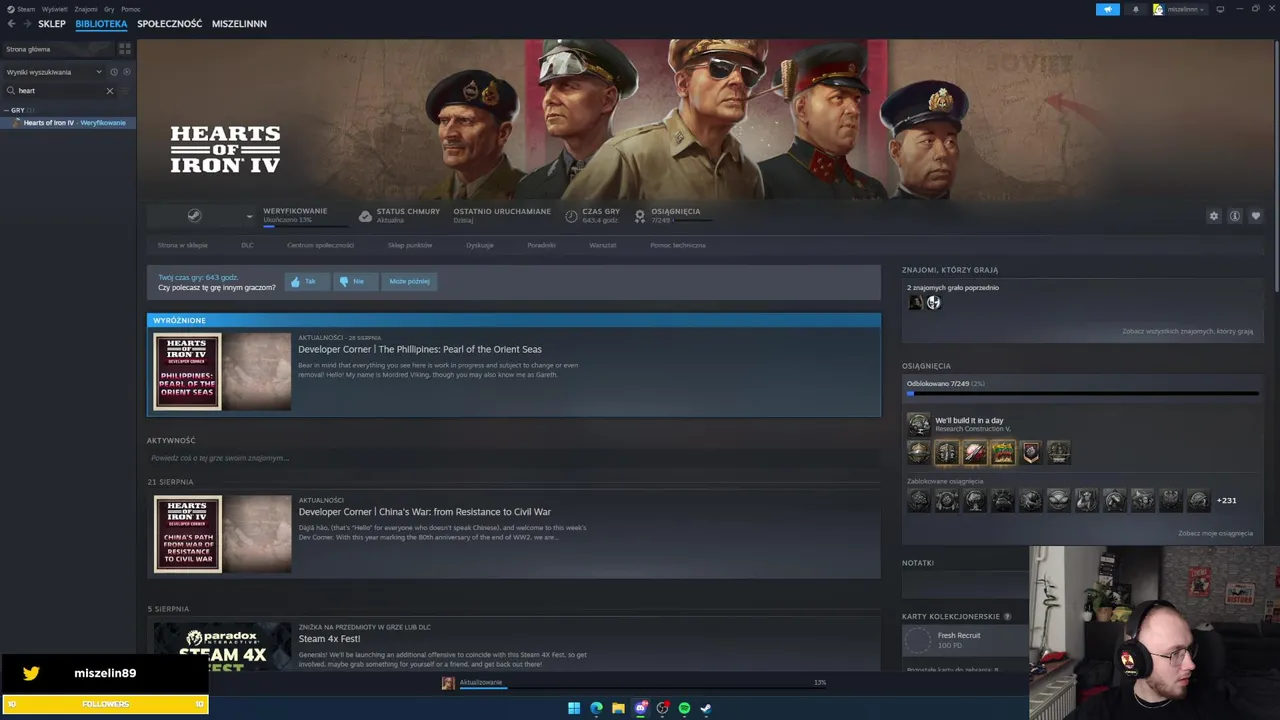Expand the Wyniki wyszukiwania dropdown
The width and height of the screenshot is (1280, 720).
point(53,72)
